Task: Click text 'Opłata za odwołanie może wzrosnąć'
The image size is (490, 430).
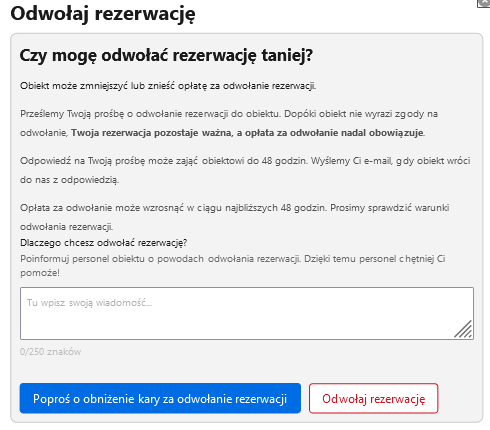Action: coord(102,208)
